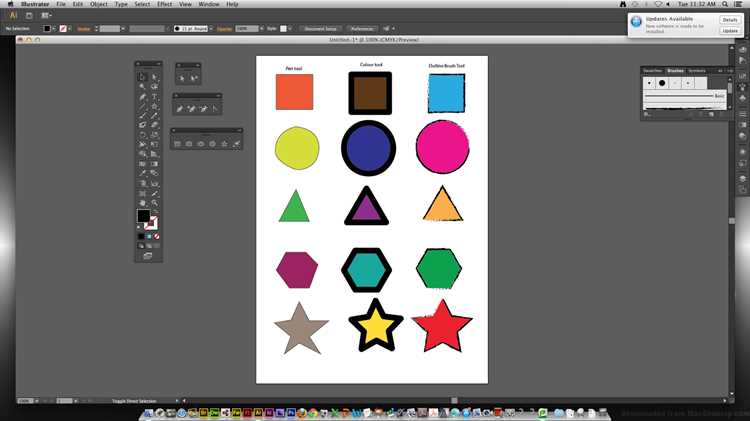Viewport: 750px width, 421px height.
Task: Click the None icon below the fill swatch
Action: click(x=156, y=236)
